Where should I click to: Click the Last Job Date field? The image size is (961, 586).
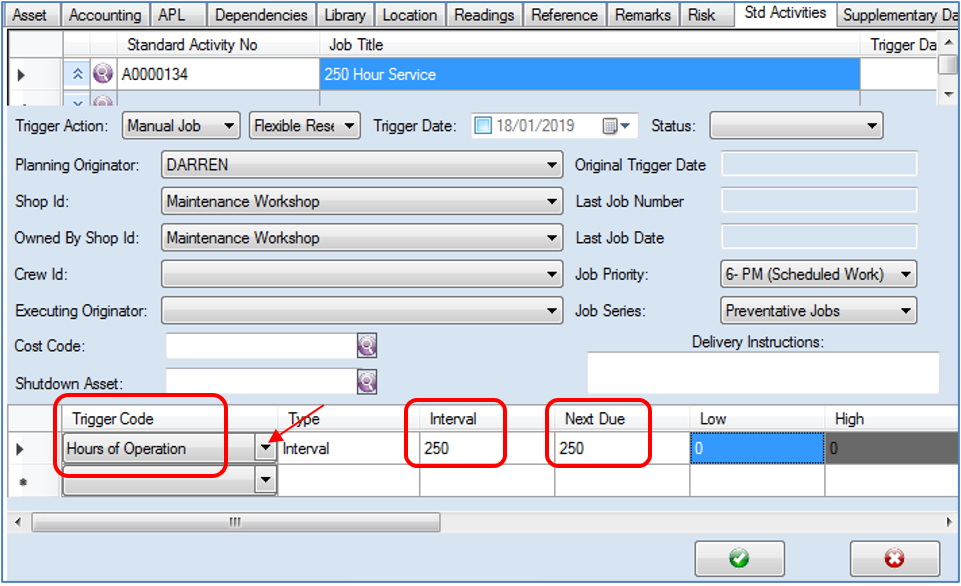[x=819, y=237]
